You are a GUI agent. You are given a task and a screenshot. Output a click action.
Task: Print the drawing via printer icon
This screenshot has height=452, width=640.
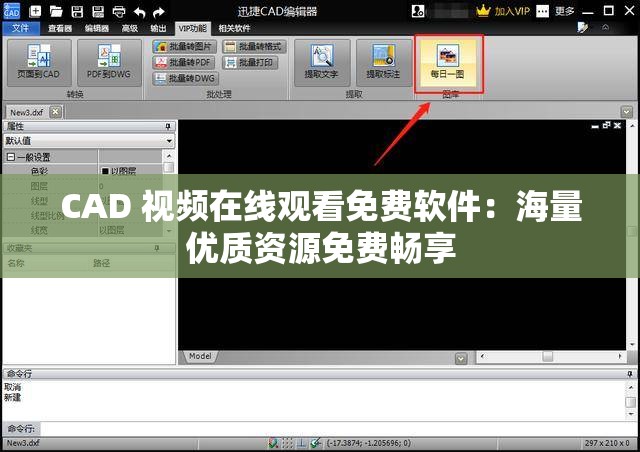pos(119,11)
